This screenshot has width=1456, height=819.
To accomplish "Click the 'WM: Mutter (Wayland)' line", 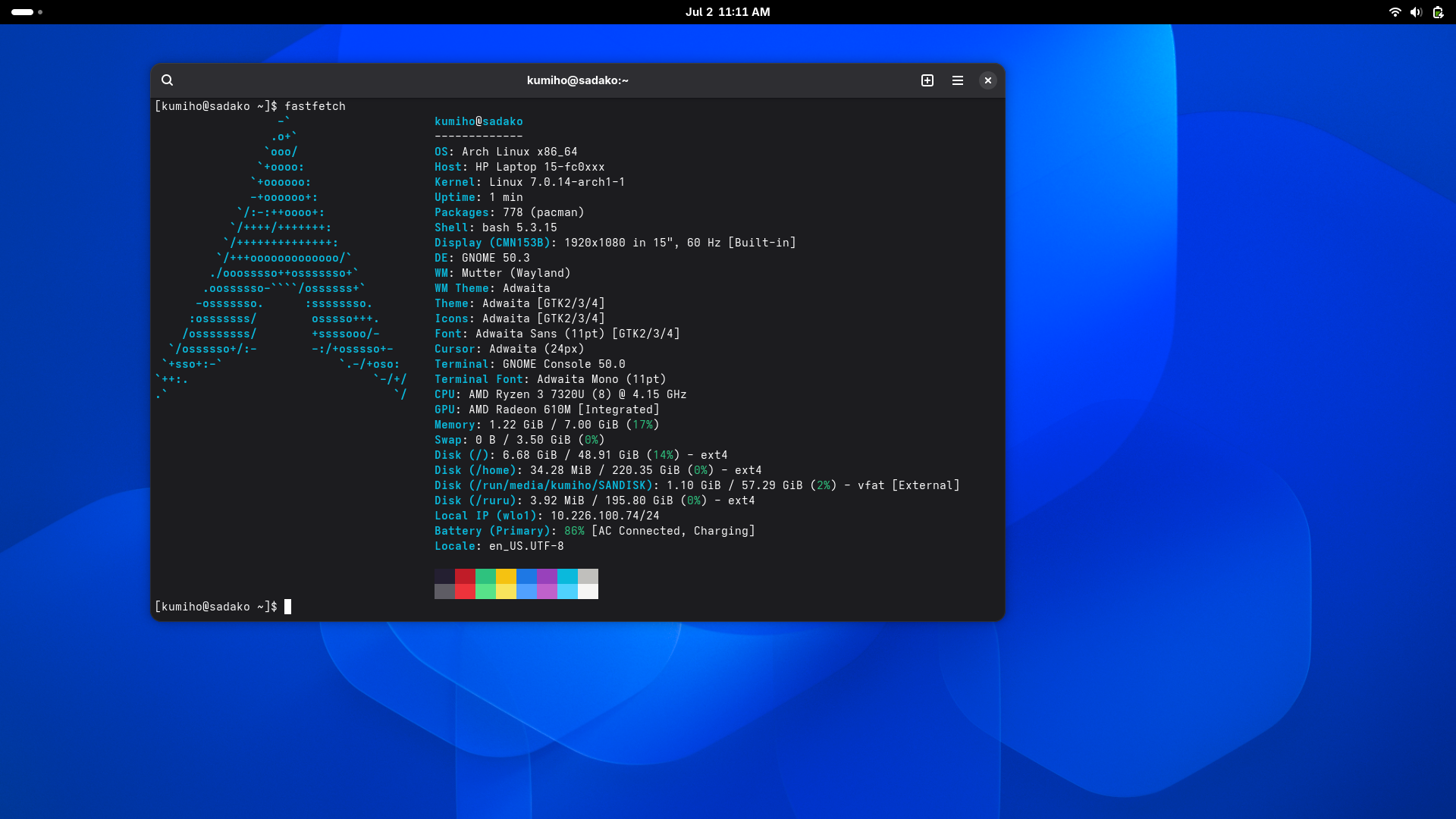I will [x=503, y=273].
